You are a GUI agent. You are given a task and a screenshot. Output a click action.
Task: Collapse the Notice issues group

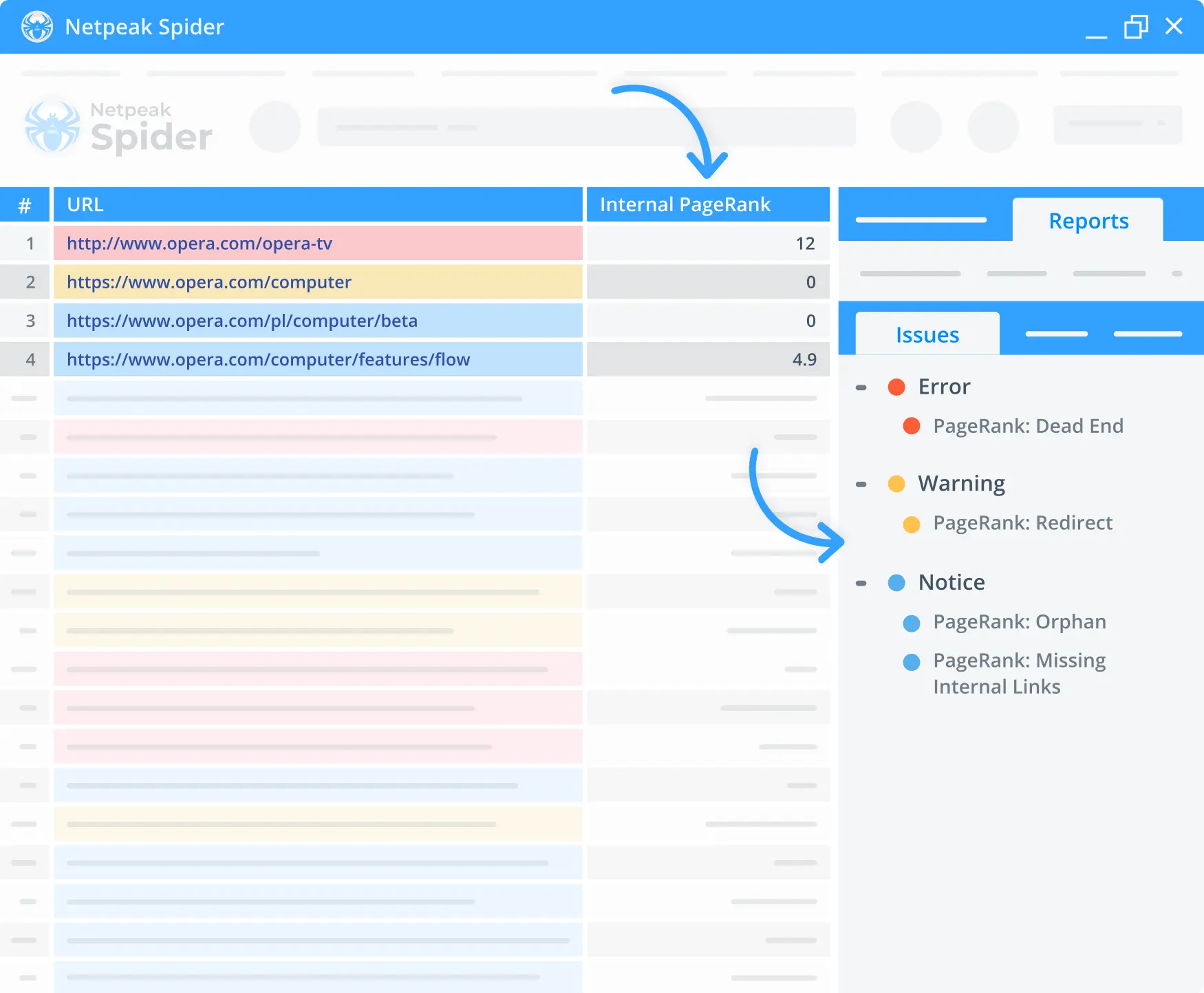861,583
